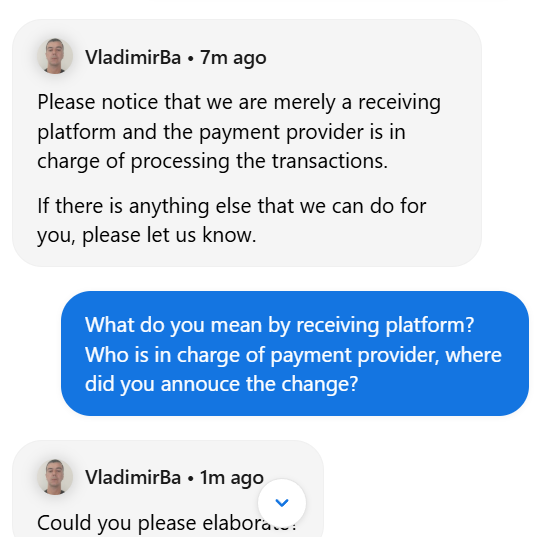Click the "Could you please elaborate" message
Screen dimensions: 543x537
point(167,523)
